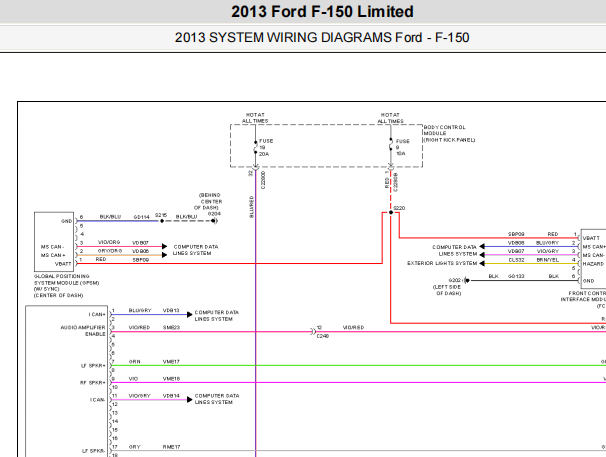
Task: Select the 'GLOBAL POSITIONING SYSTEM MODULE (GPSM)' caption
Action: coord(66,280)
